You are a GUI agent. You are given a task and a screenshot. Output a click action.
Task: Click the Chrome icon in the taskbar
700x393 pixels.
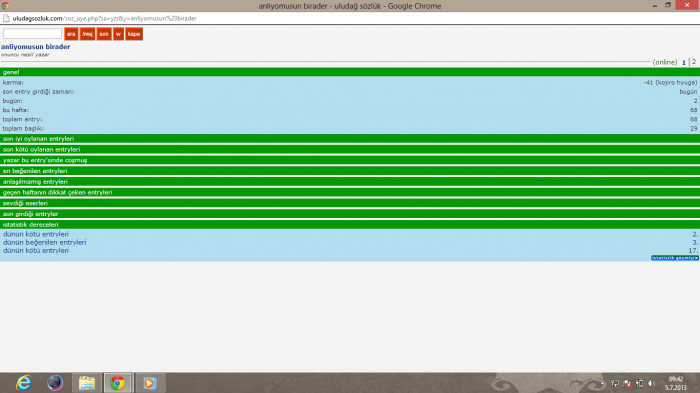(117, 383)
